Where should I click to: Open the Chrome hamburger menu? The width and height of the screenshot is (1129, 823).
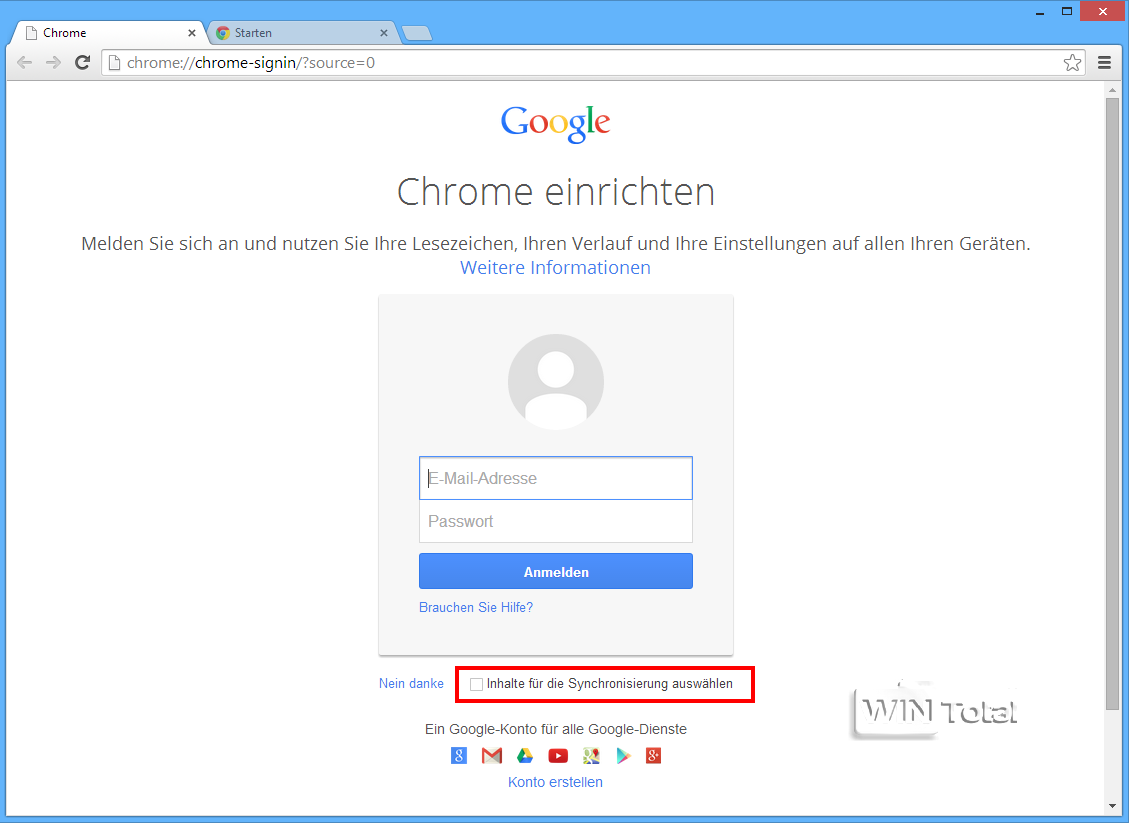click(x=1104, y=63)
